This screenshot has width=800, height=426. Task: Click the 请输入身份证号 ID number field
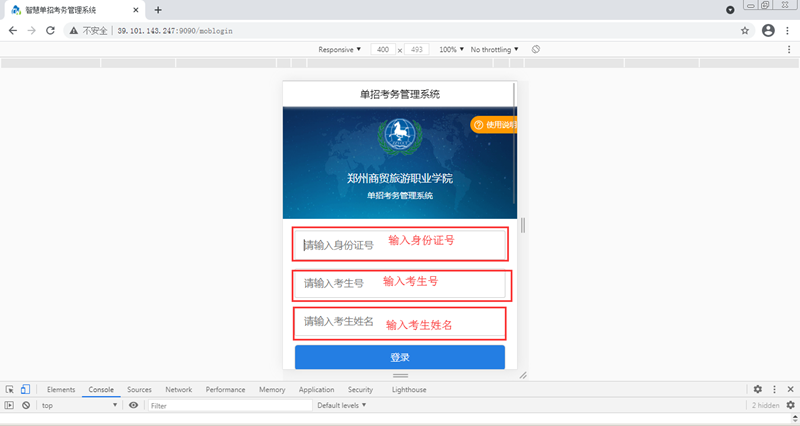tap(400, 245)
